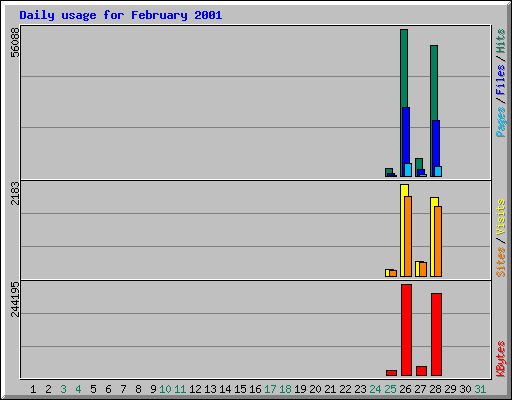Click the red KBytes bar for day 25
This screenshot has height=400, width=512.
391,373
